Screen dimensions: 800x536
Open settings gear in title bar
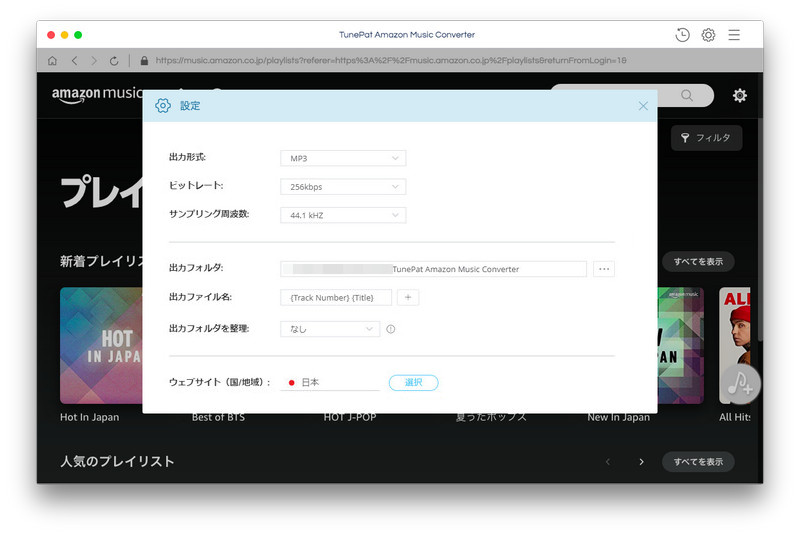tap(708, 35)
